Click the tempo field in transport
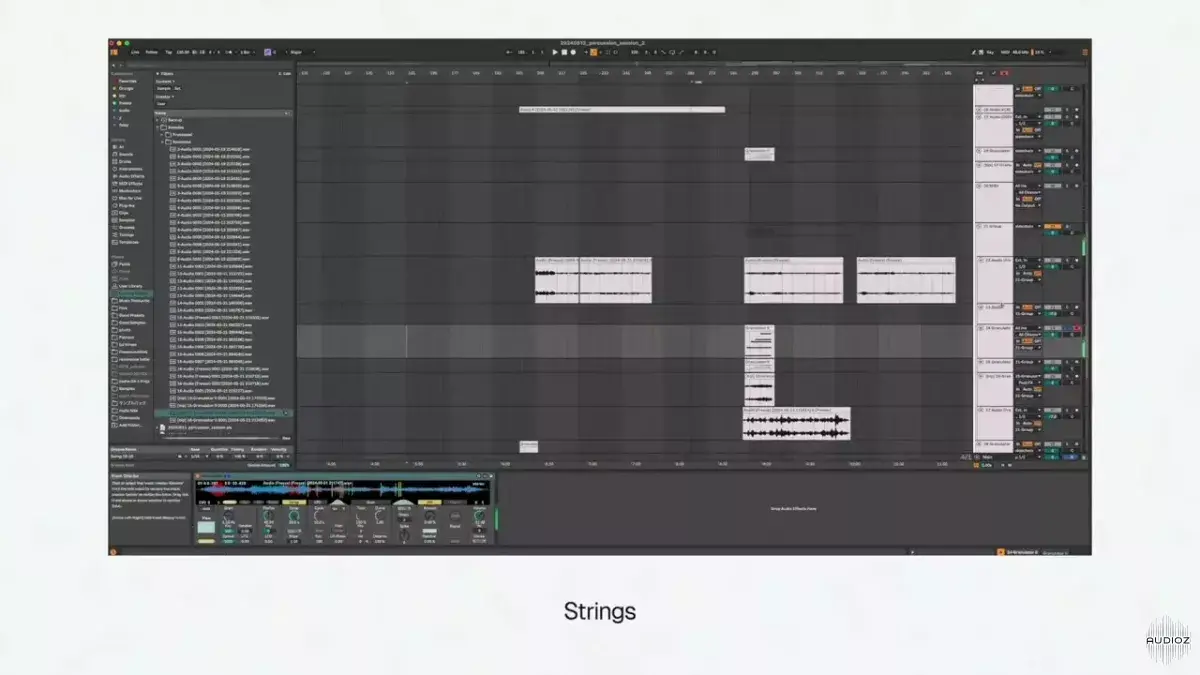1200x675 pixels. tap(183, 51)
